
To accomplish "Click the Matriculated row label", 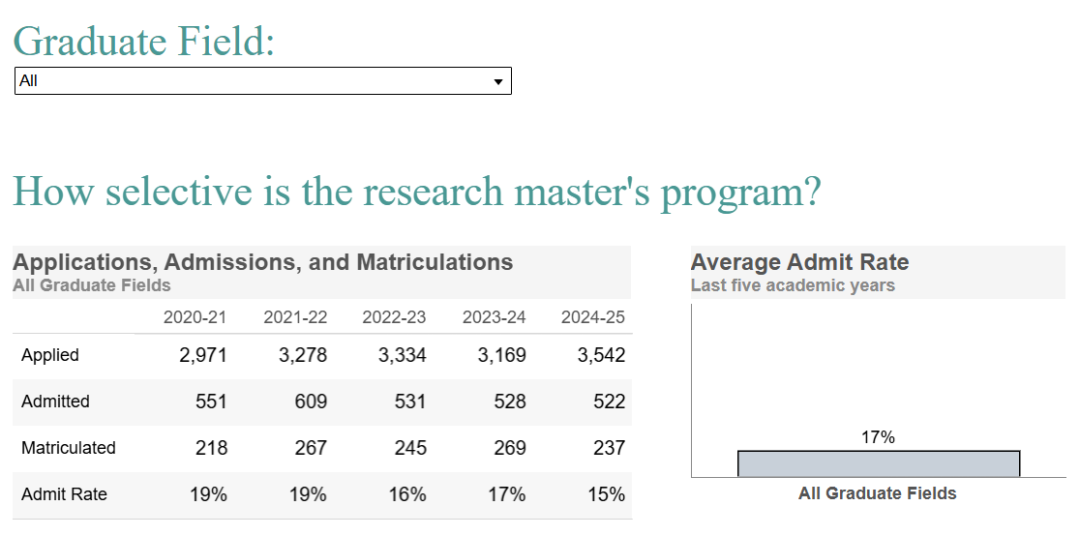I will pos(68,448).
